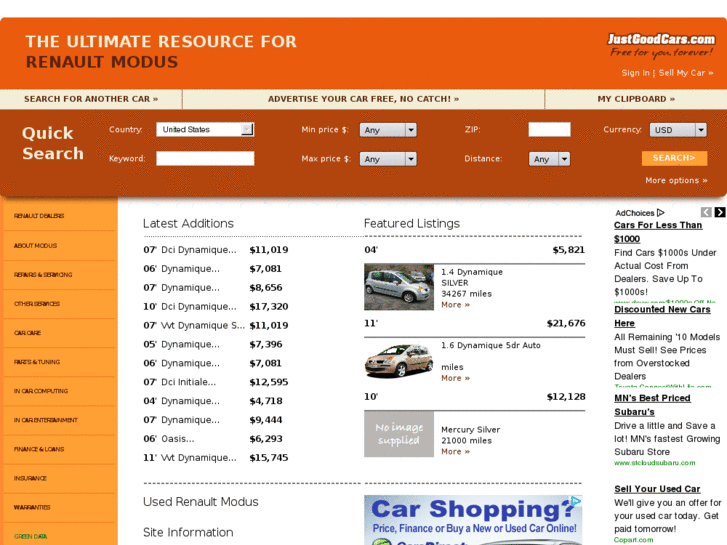Open Renault Dealers sidebar item
Viewport: 727px width, 545px height.
coord(39,216)
